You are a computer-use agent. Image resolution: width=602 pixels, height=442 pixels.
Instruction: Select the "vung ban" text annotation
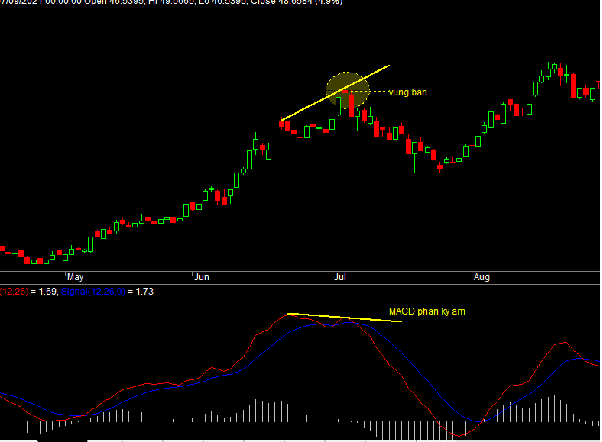tap(407, 92)
